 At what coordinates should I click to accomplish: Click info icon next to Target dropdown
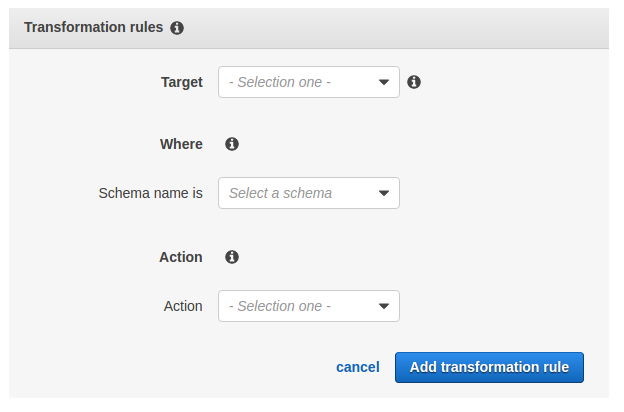(414, 82)
